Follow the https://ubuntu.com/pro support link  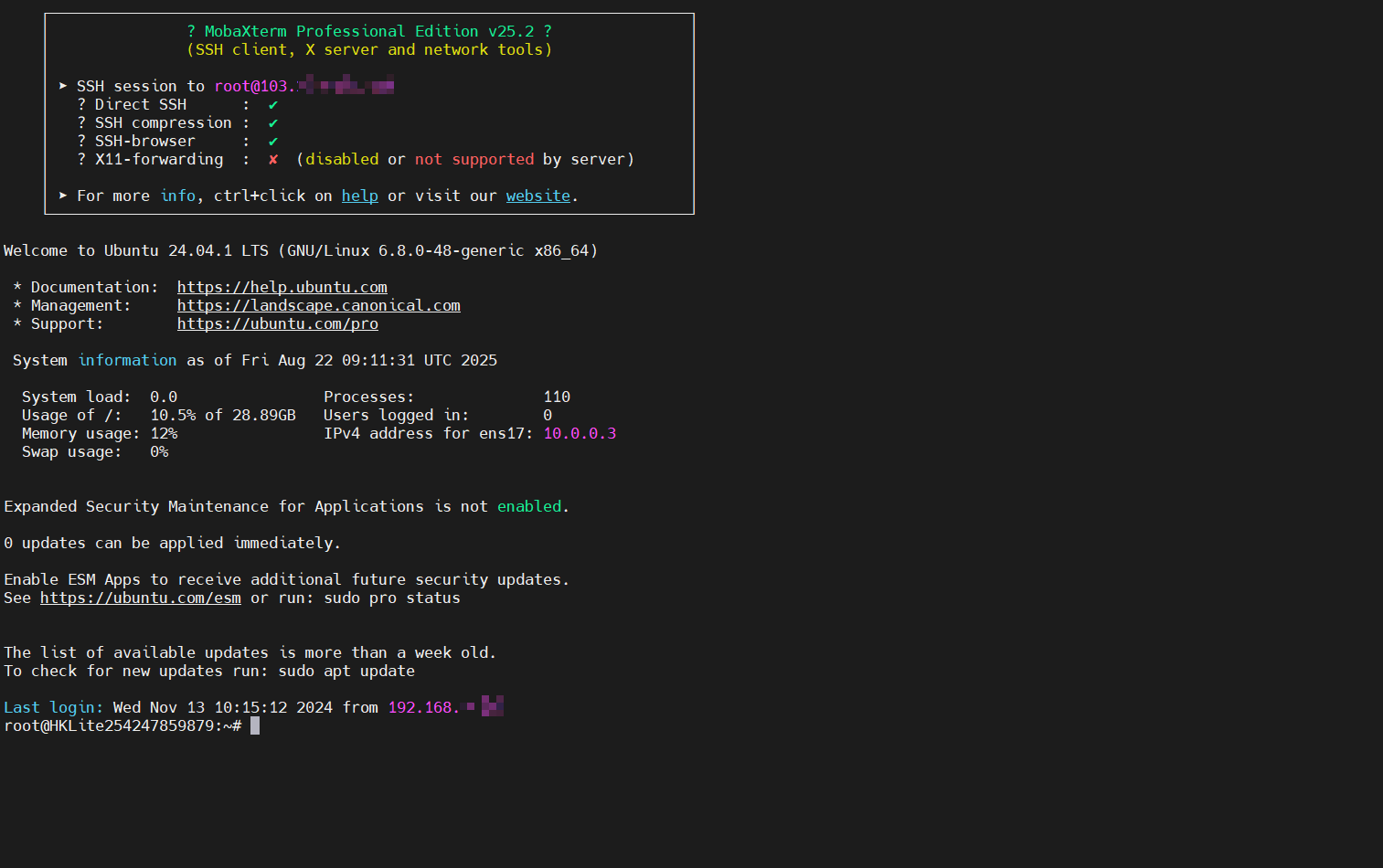click(x=277, y=323)
